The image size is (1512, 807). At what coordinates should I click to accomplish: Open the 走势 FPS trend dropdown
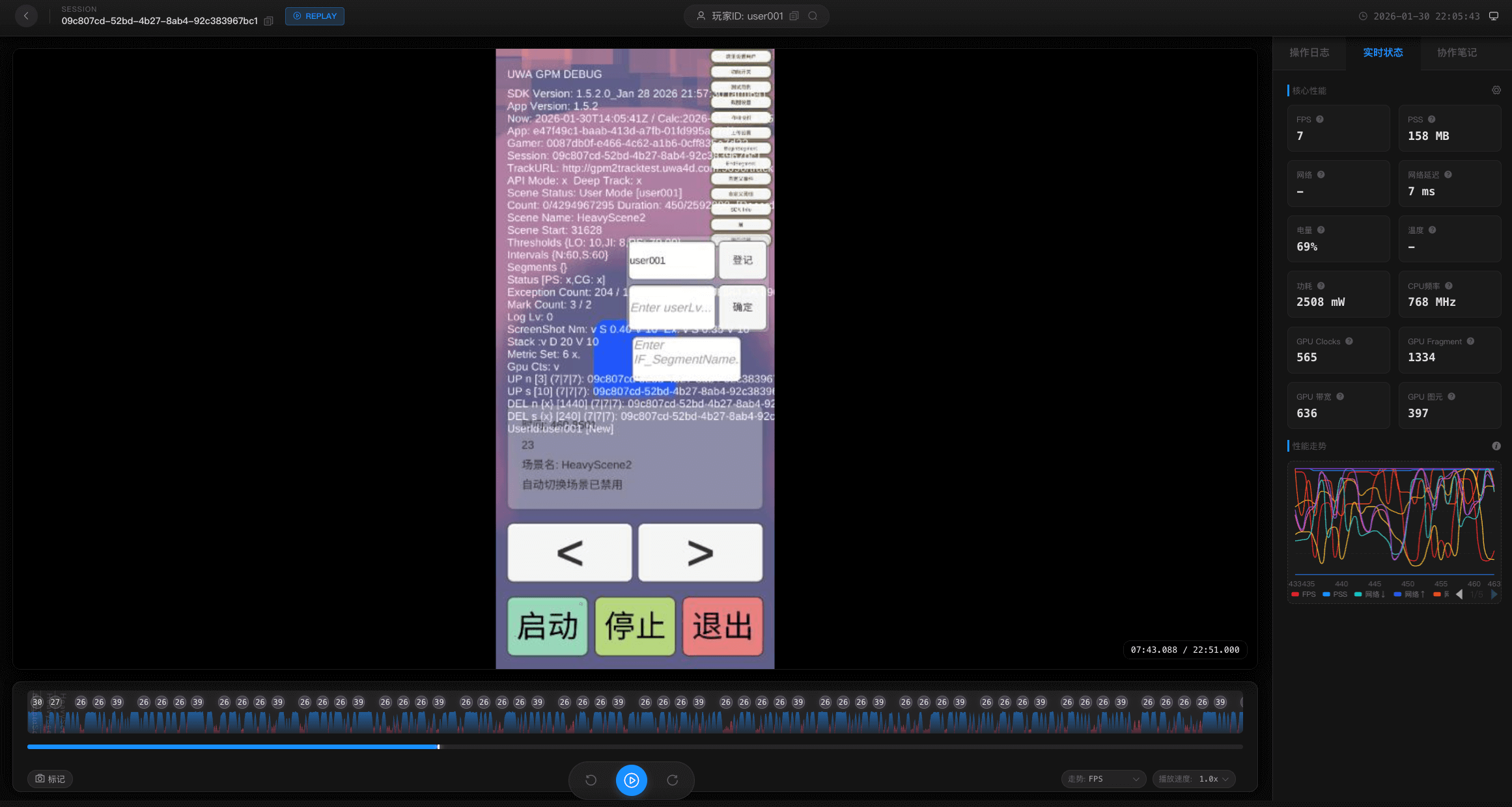[x=1103, y=779]
